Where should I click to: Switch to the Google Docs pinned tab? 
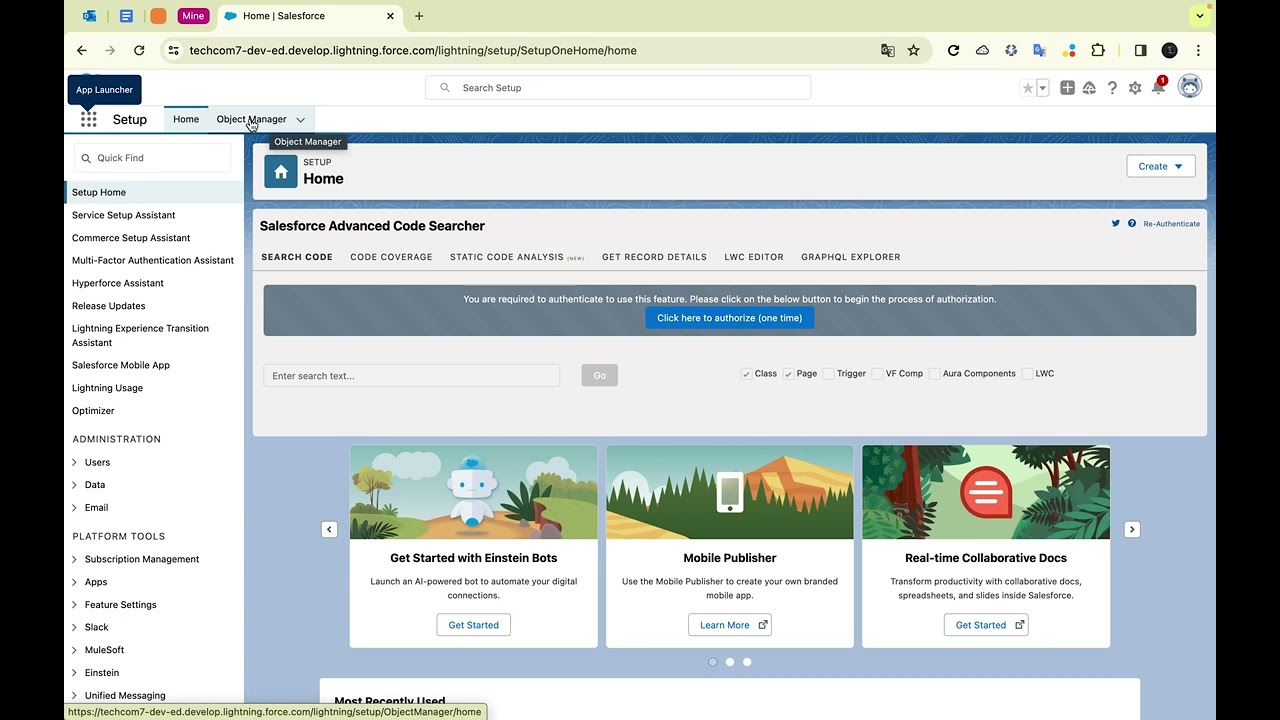click(126, 16)
